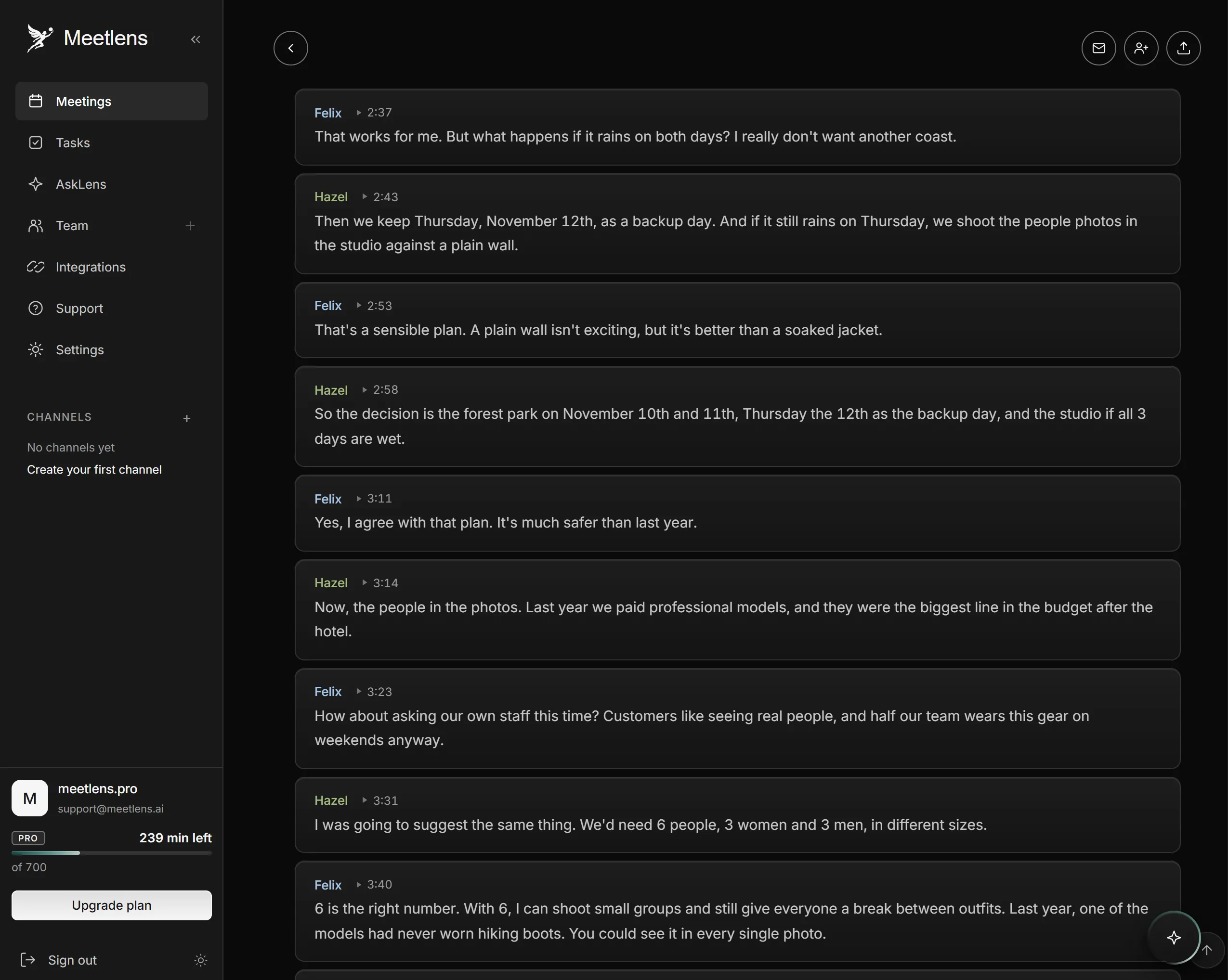
Task: Play audio from Felix 2:37 timestamp
Action: (x=374, y=112)
